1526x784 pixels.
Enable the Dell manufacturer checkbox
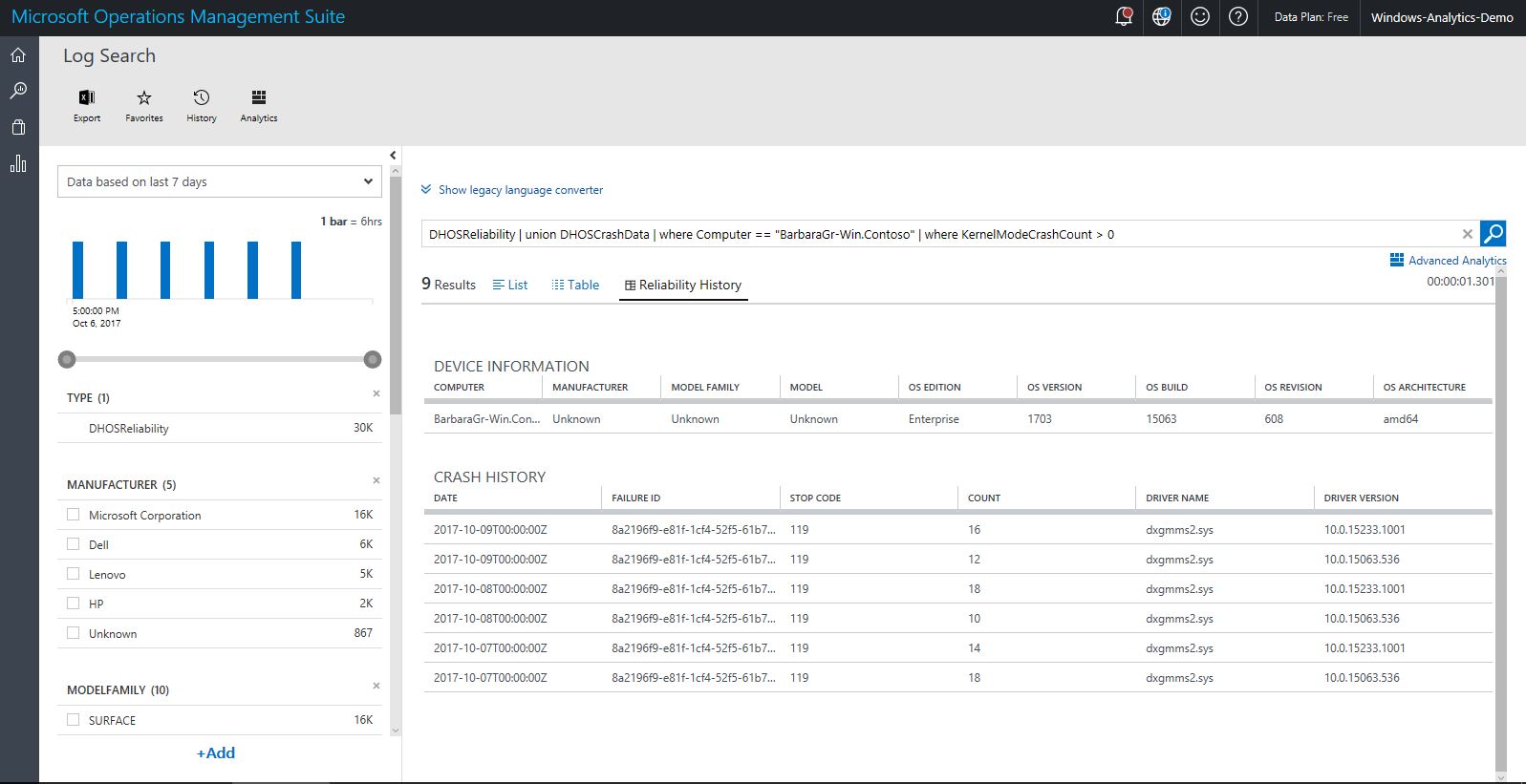coord(74,544)
